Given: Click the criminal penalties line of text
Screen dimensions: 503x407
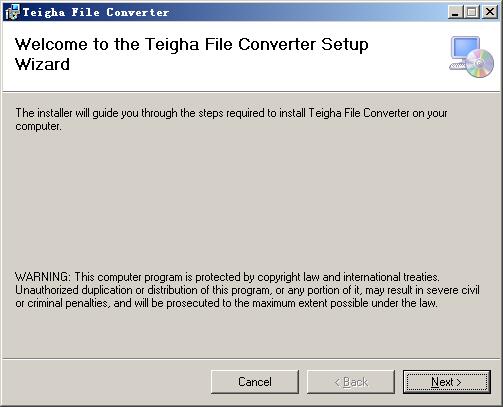Looking at the screenshot, I should click(x=226, y=303).
